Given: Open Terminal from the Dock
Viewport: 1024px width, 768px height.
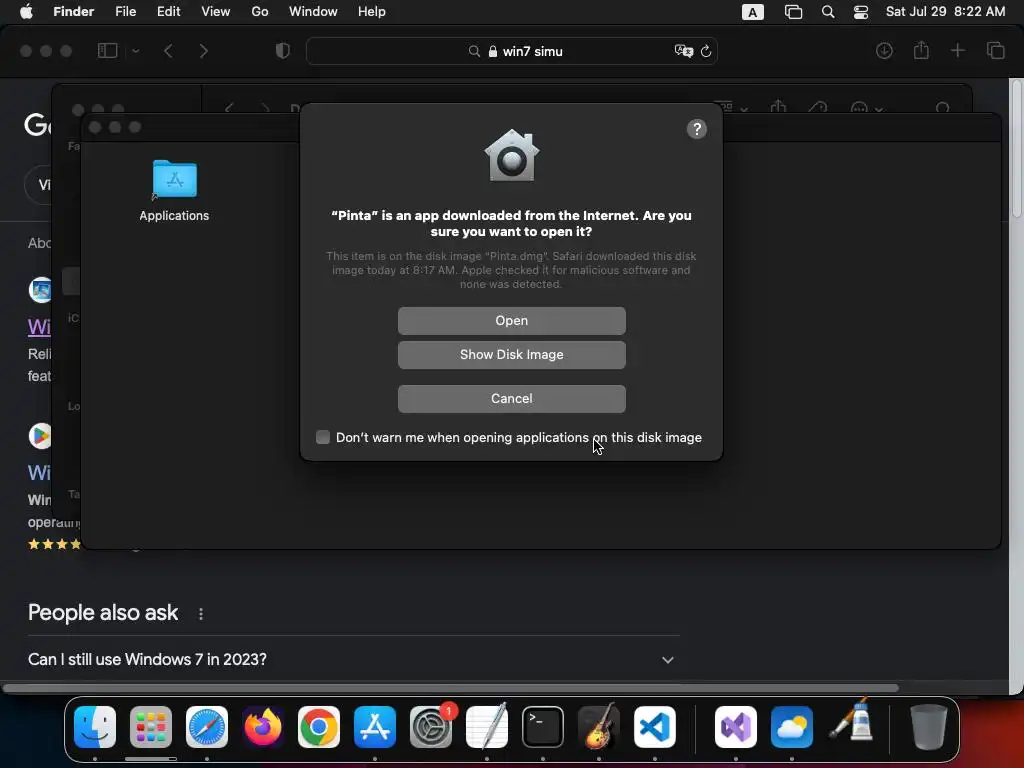Looking at the screenshot, I should [543, 727].
